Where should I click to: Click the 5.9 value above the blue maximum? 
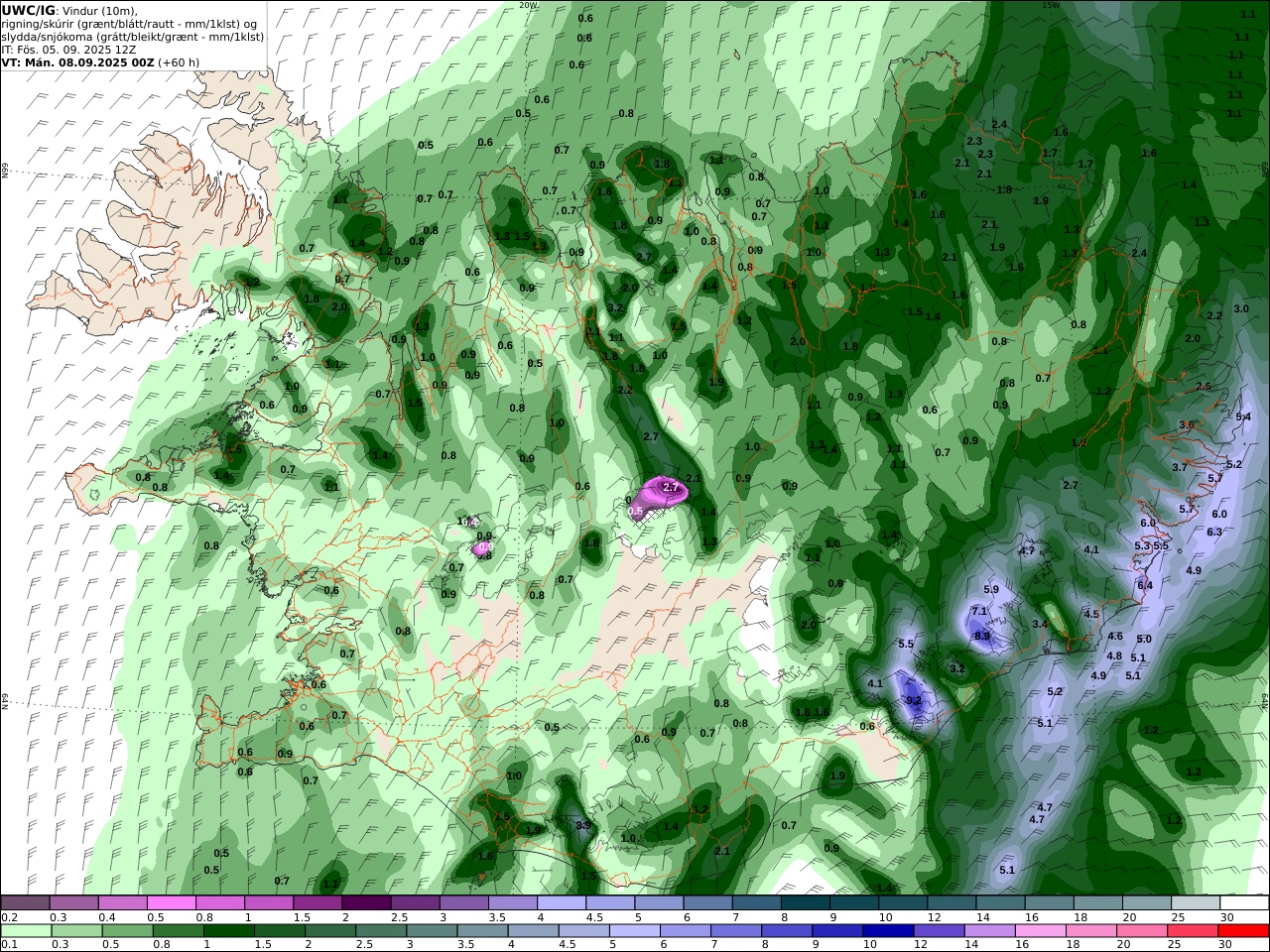point(991,589)
